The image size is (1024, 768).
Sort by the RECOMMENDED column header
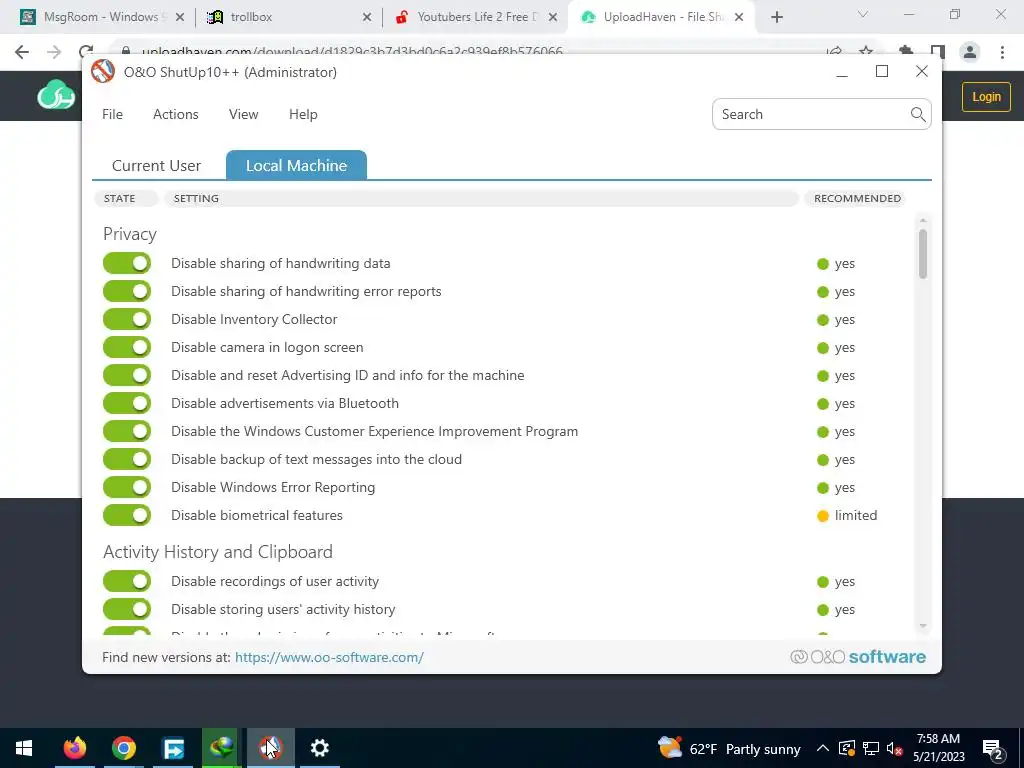tap(857, 199)
